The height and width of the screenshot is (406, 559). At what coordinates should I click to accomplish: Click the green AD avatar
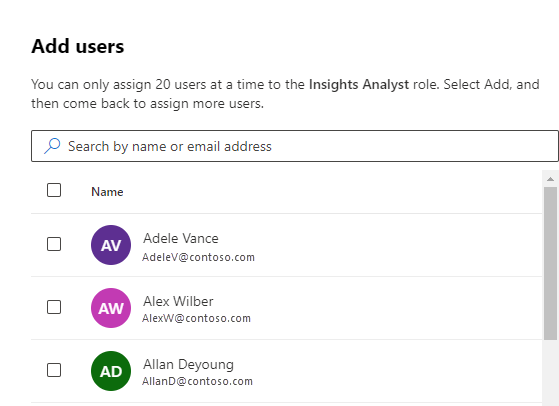tap(111, 371)
